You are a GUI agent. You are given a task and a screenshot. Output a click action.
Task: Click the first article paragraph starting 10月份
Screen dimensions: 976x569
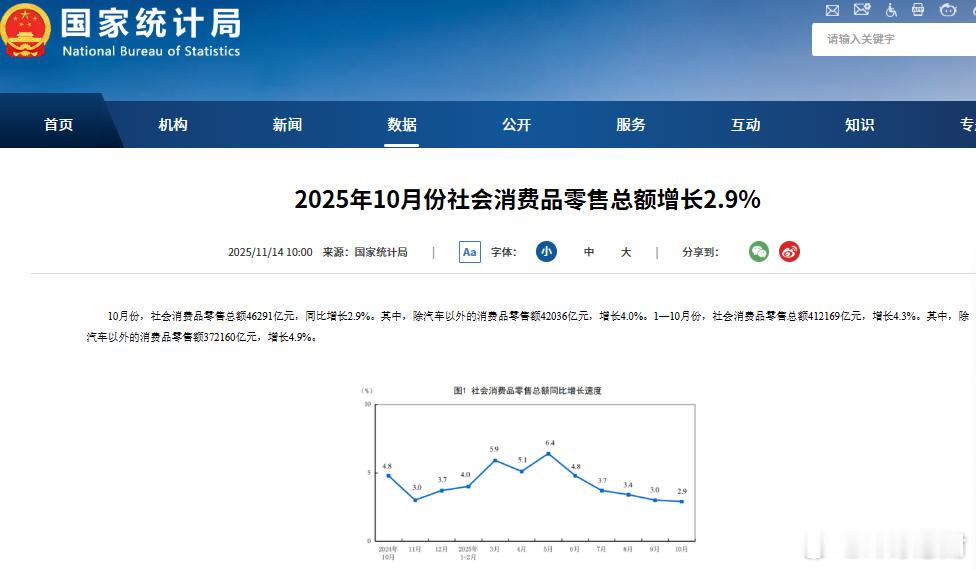528,327
